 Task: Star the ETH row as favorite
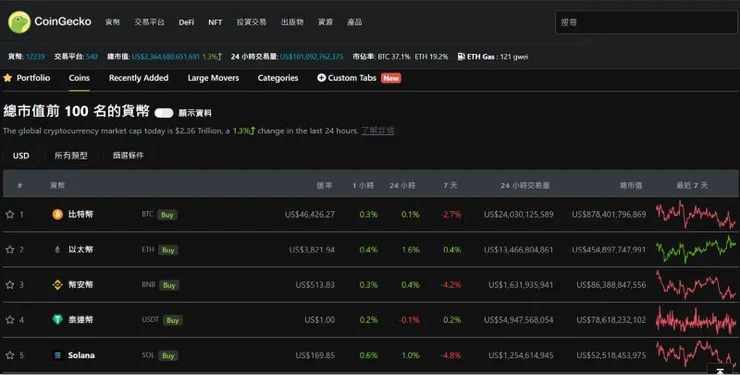[x=9, y=250]
